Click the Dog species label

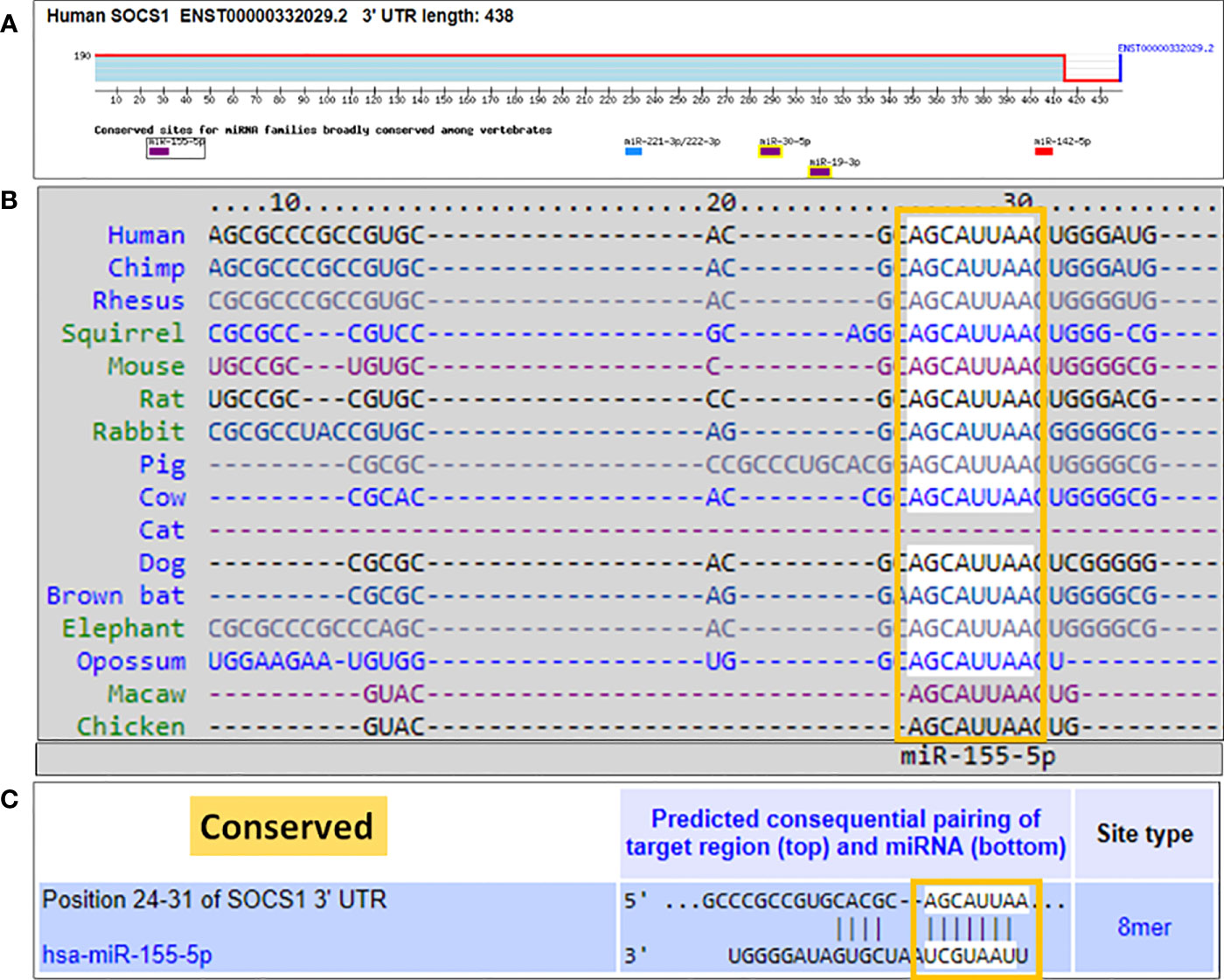[162, 563]
